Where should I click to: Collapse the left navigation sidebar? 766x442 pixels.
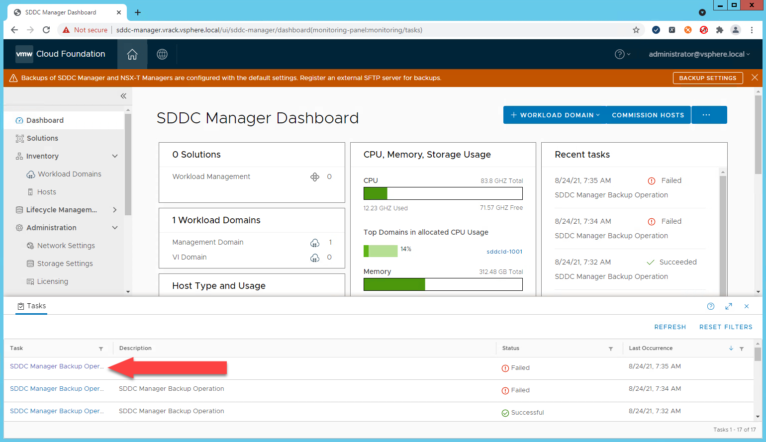(123, 96)
